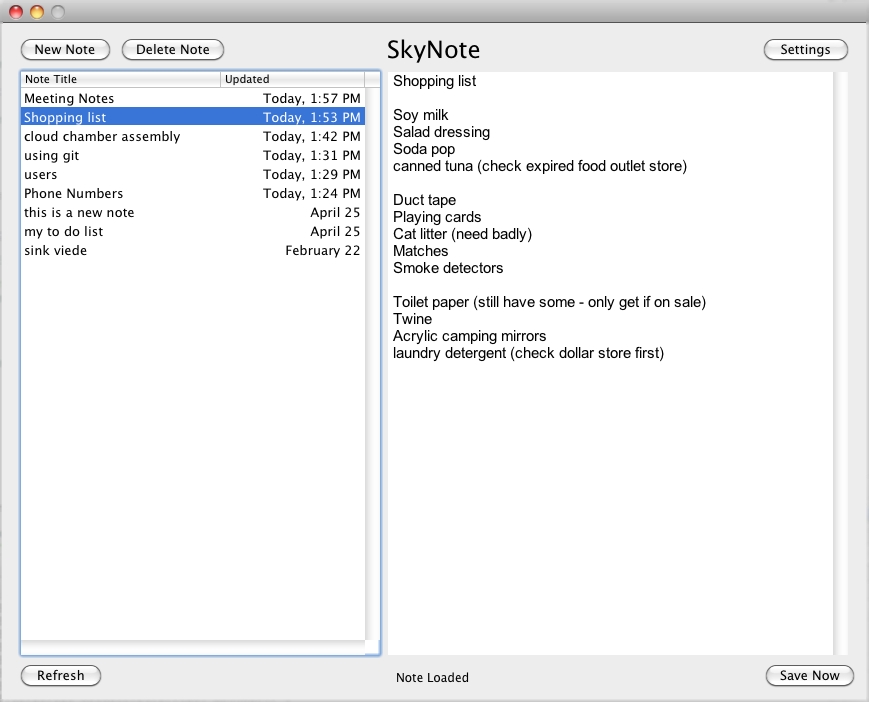869x702 pixels.
Task: Open the Settings dialog
Action: (x=806, y=49)
